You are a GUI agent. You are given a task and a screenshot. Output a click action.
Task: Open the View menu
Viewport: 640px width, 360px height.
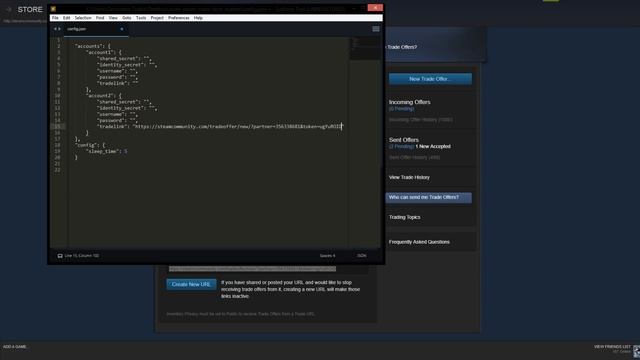(x=113, y=18)
